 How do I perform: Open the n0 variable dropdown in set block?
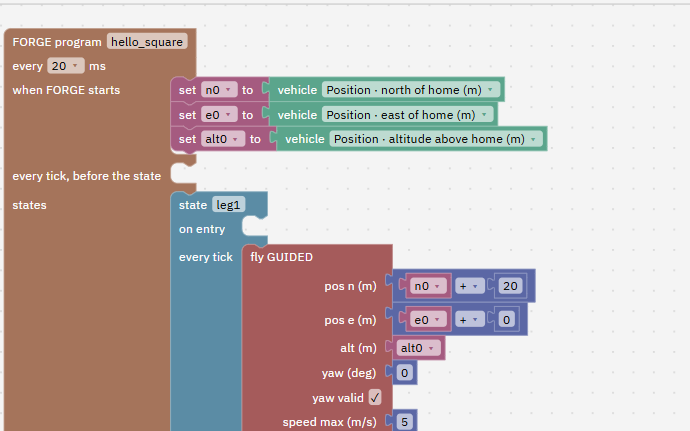219,90
